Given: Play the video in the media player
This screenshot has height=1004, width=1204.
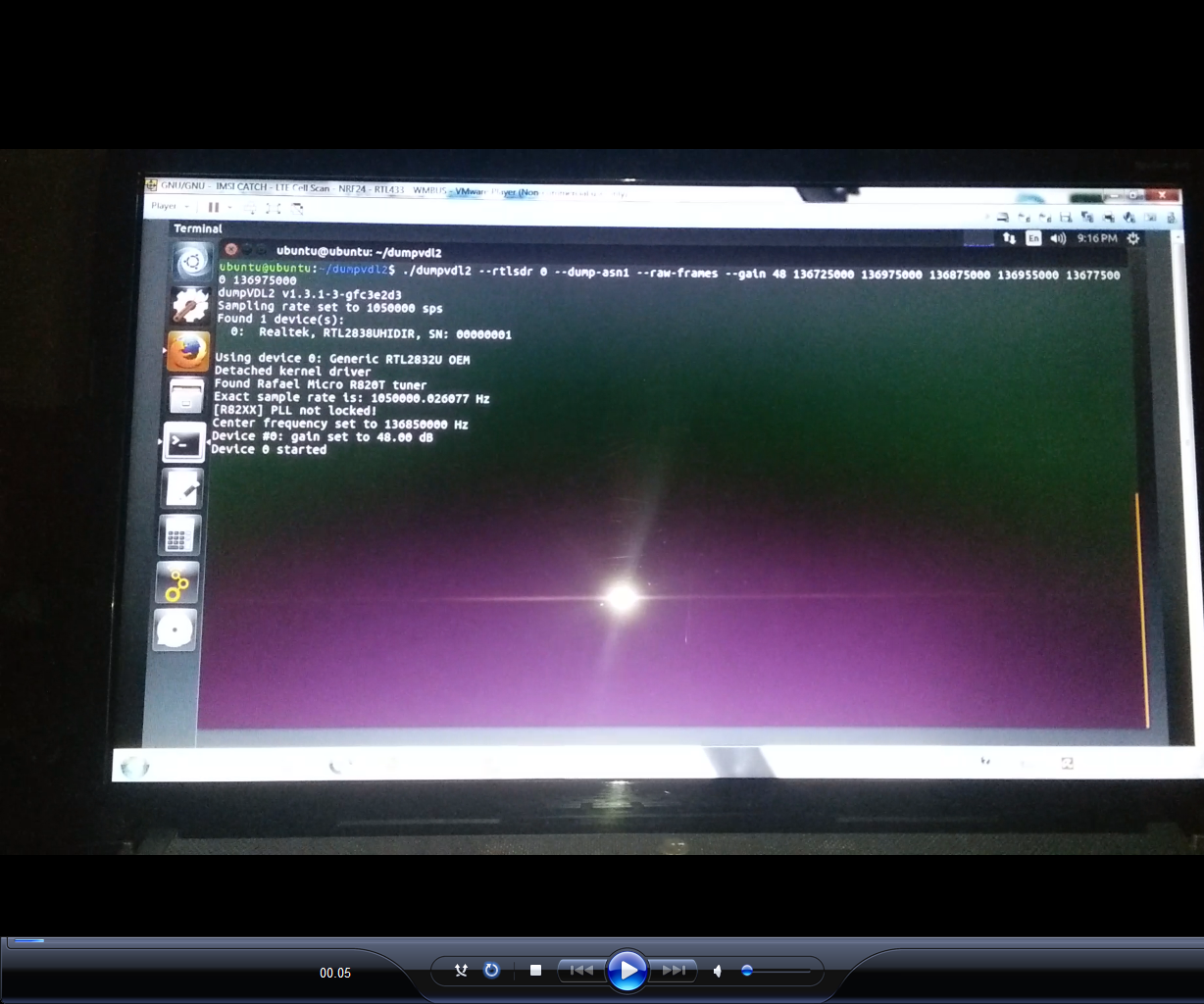Looking at the screenshot, I should click(x=627, y=971).
